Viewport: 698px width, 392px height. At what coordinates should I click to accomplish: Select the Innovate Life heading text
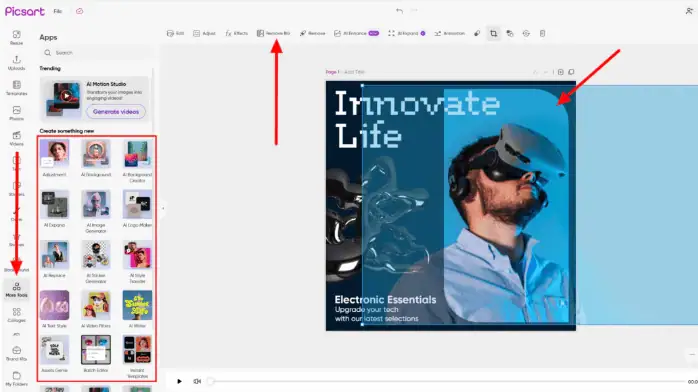click(x=417, y=120)
